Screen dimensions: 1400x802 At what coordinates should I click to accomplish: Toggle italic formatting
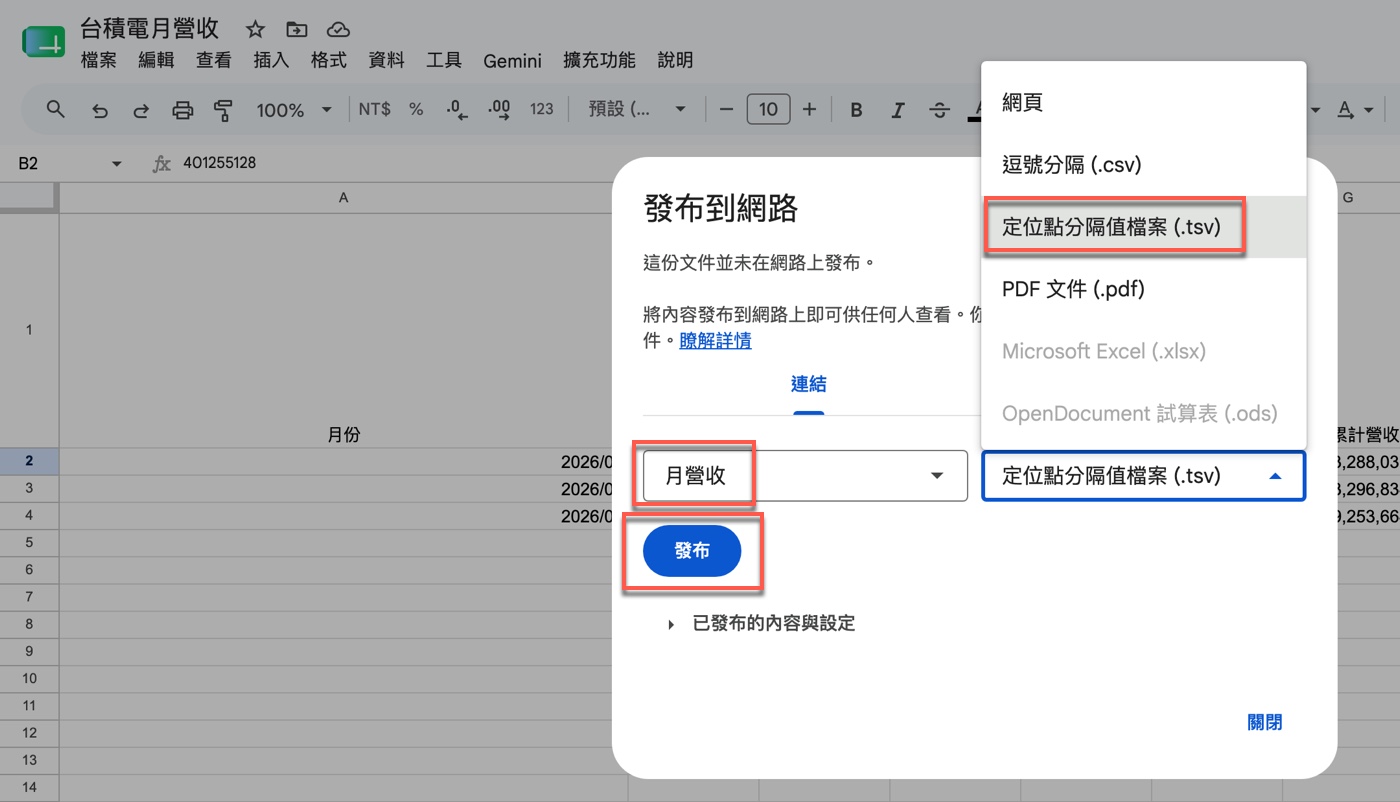coord(897,110)
